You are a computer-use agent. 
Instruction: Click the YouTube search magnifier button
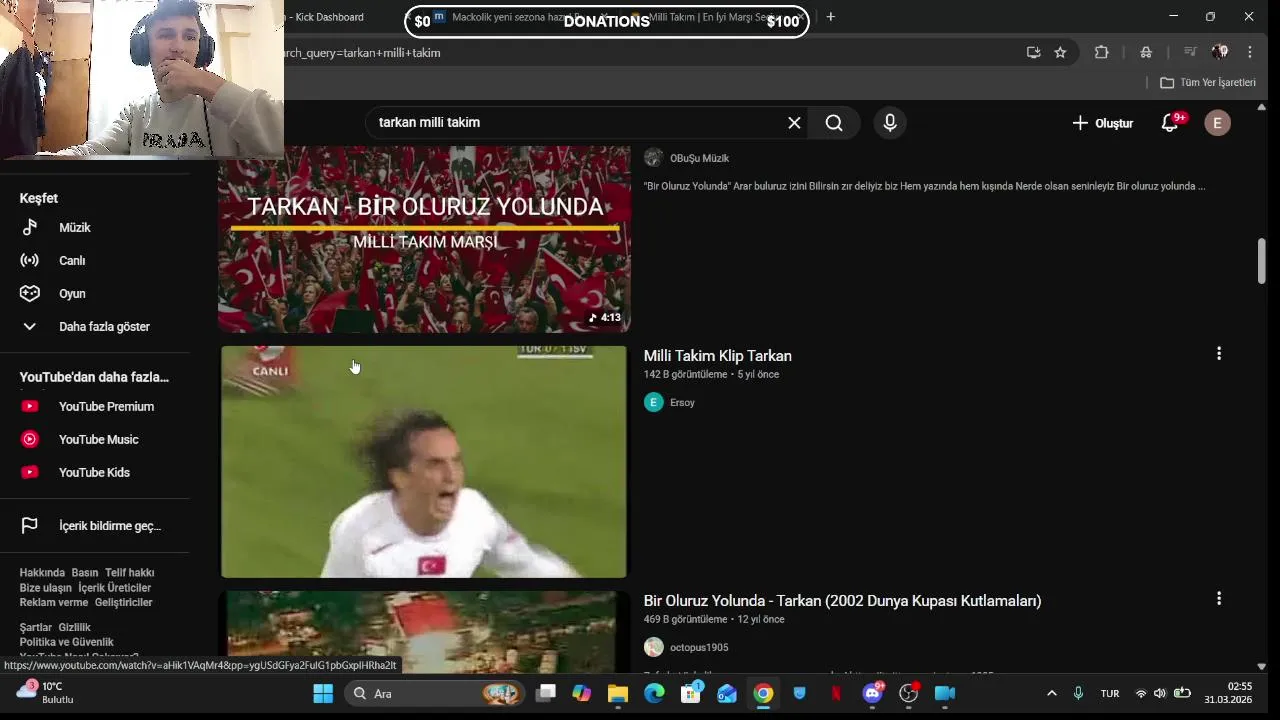pyautogui.click(x=834, y=123)
